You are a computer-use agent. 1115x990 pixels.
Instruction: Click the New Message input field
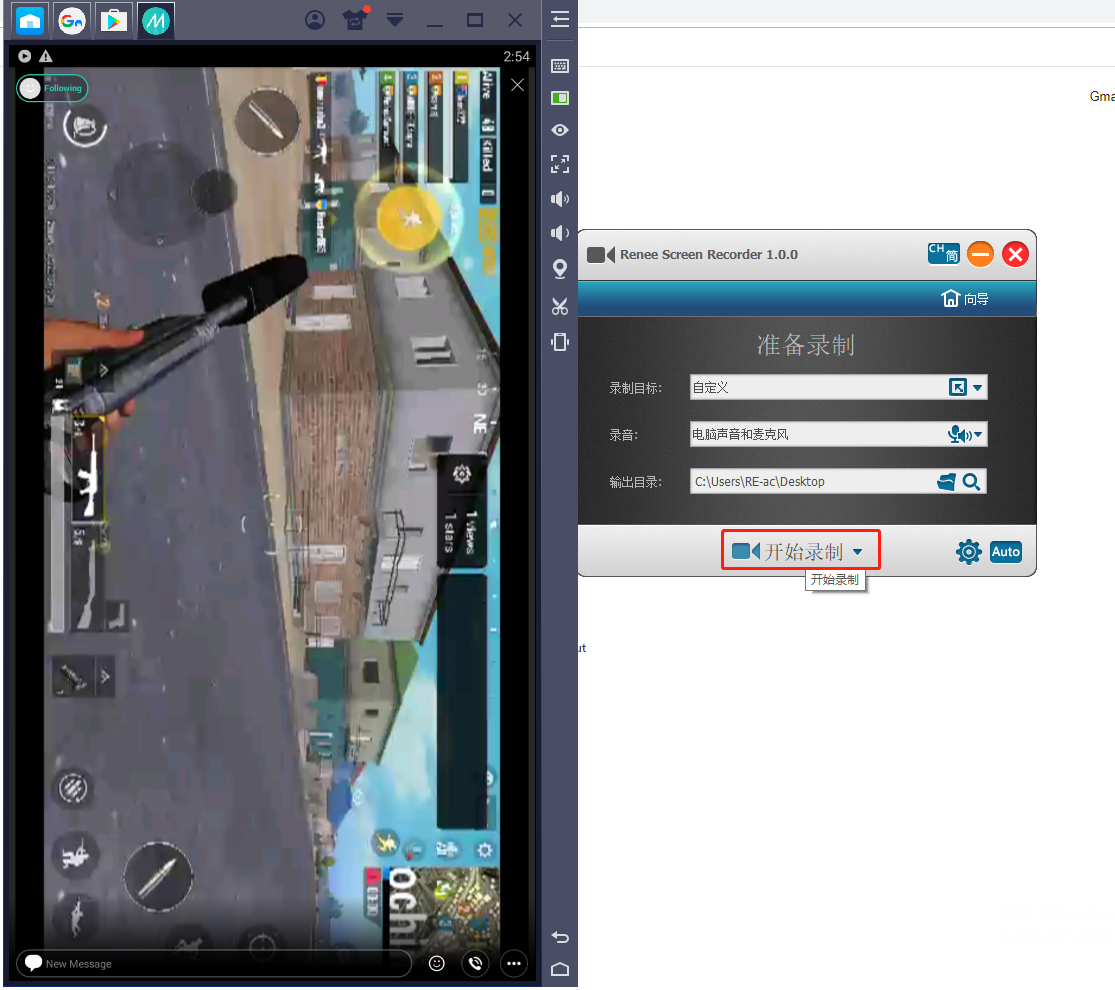(213, 964)
